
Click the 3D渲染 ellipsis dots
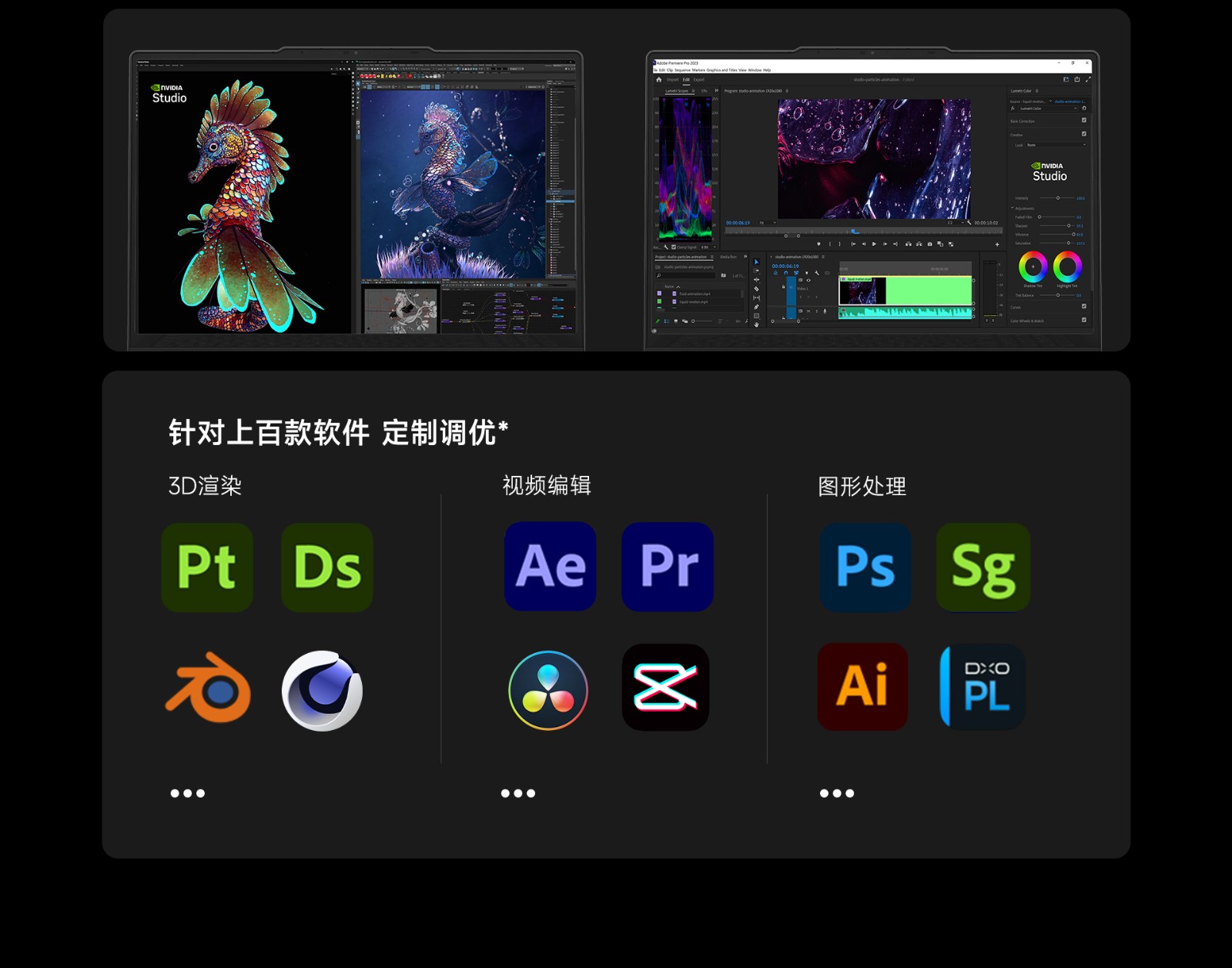point(187,793)
